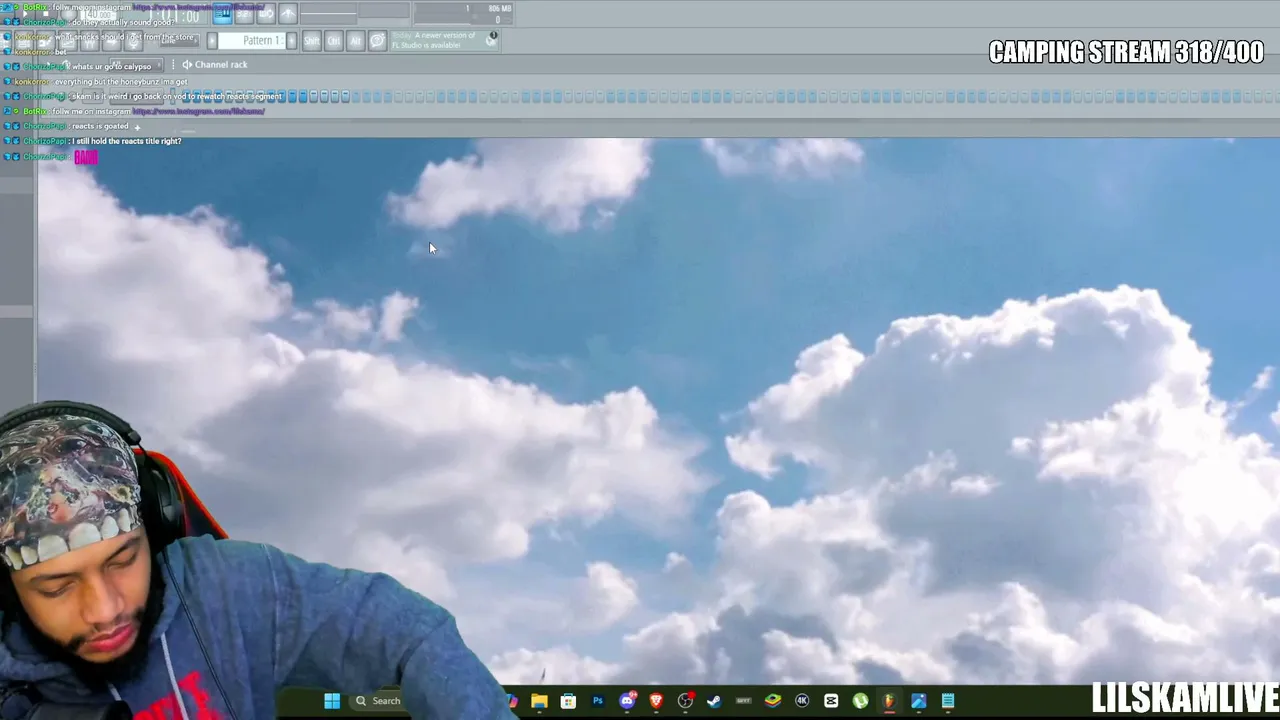Click the FL Studio taskbar icon

point(889,701)
